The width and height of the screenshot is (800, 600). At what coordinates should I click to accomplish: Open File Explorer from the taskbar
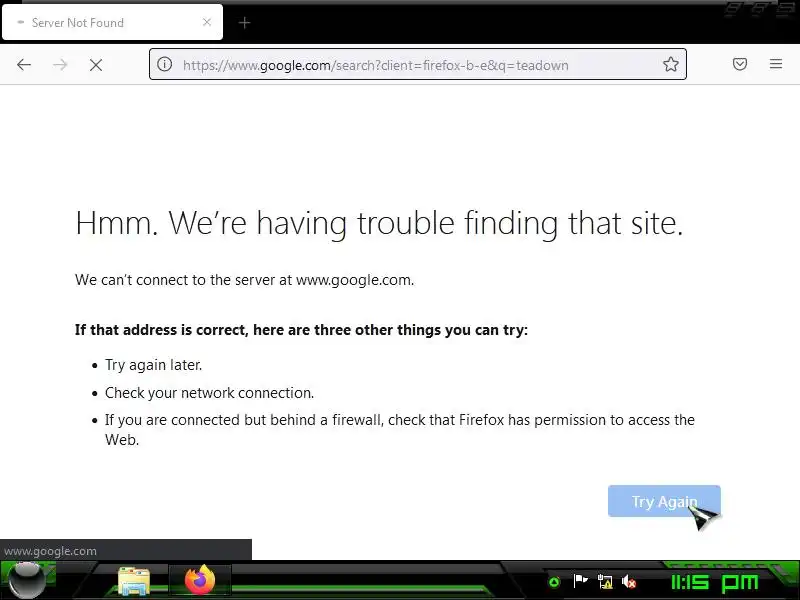point(134,581)
